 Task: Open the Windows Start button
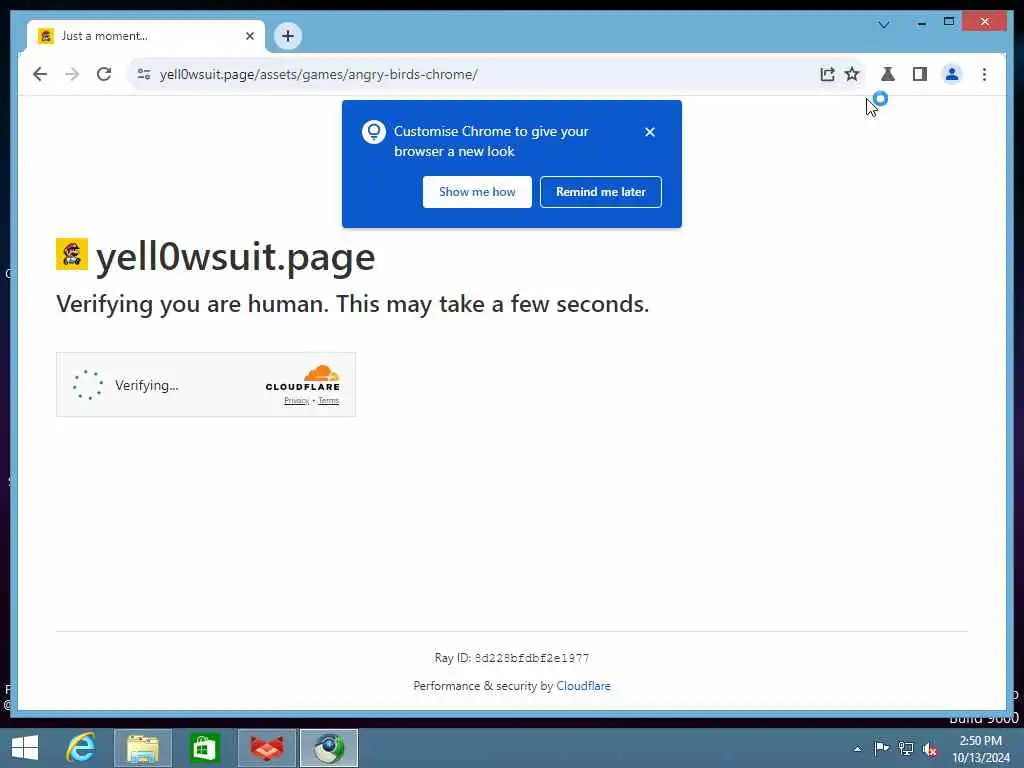pyautogui.click(x=25, y=748)
